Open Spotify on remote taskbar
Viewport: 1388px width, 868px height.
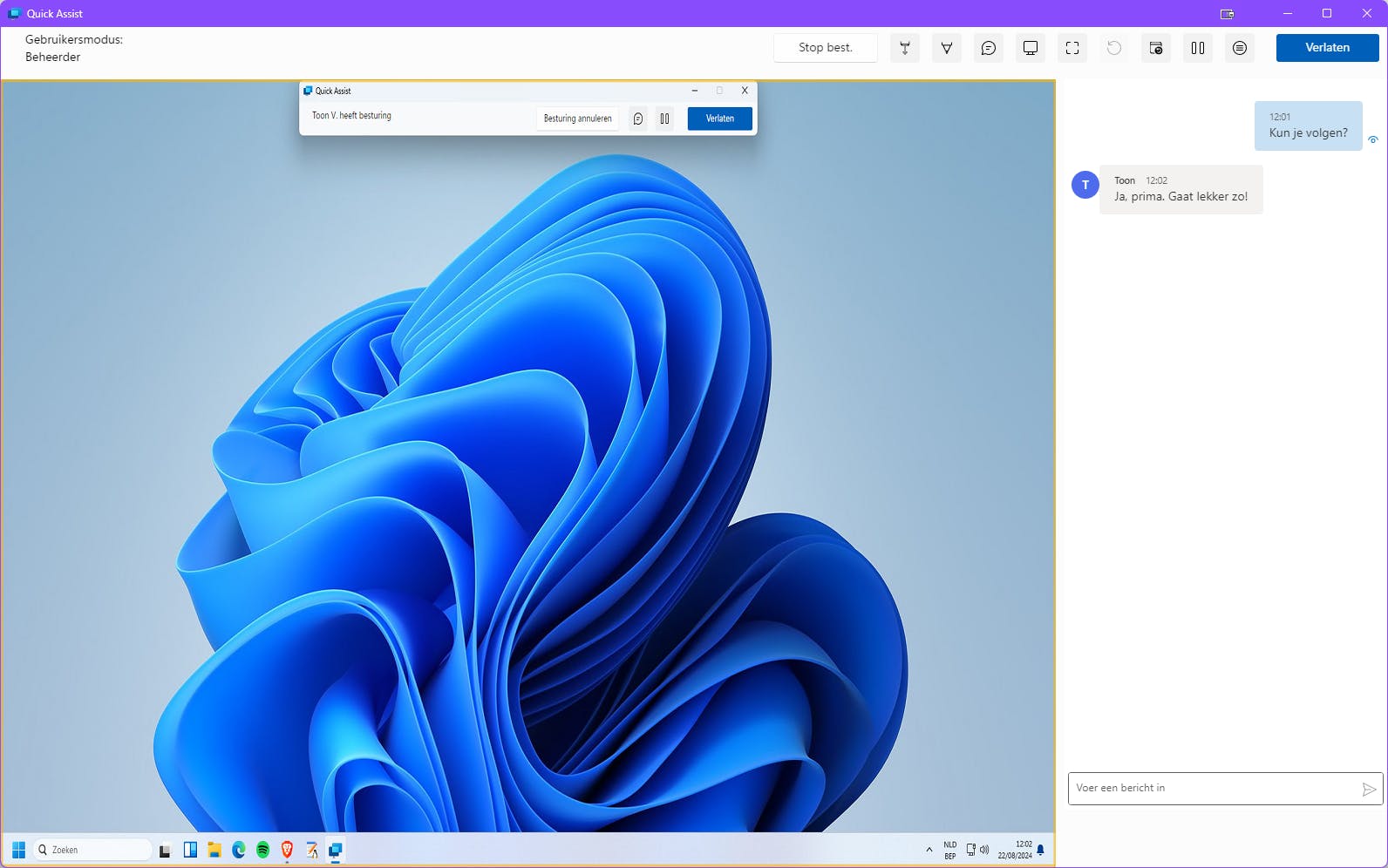point(263,850)
